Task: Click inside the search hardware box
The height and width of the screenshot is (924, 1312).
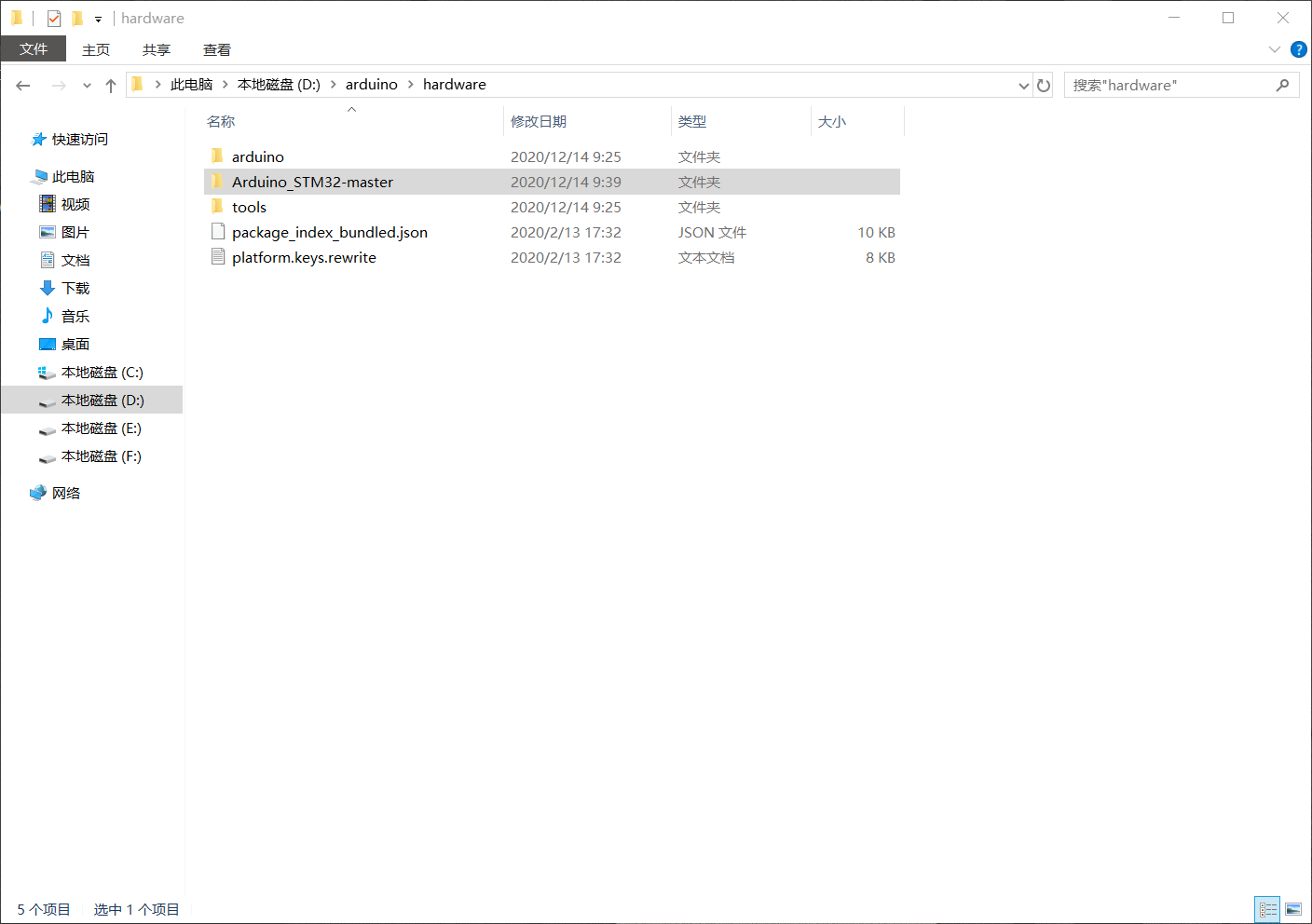Action: point(1165,85)
